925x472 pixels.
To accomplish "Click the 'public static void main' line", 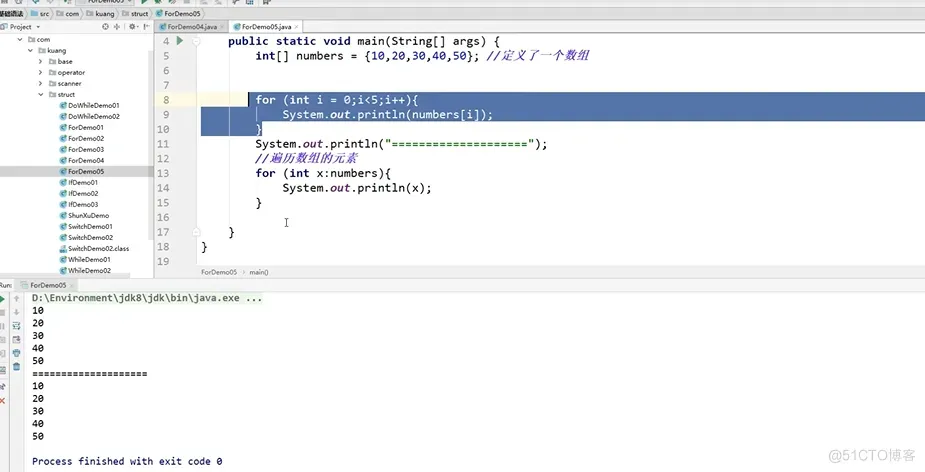I will pos(364,41).
